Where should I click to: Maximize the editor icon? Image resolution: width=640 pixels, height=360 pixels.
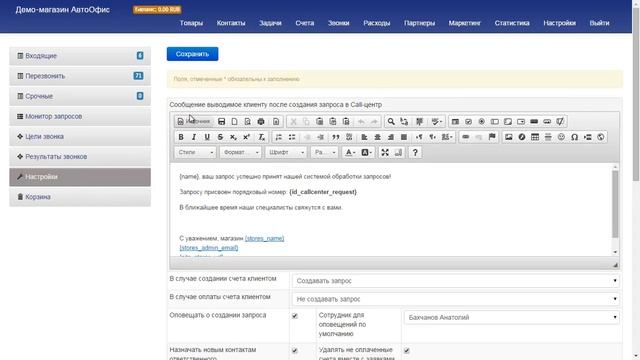point(385,153)
